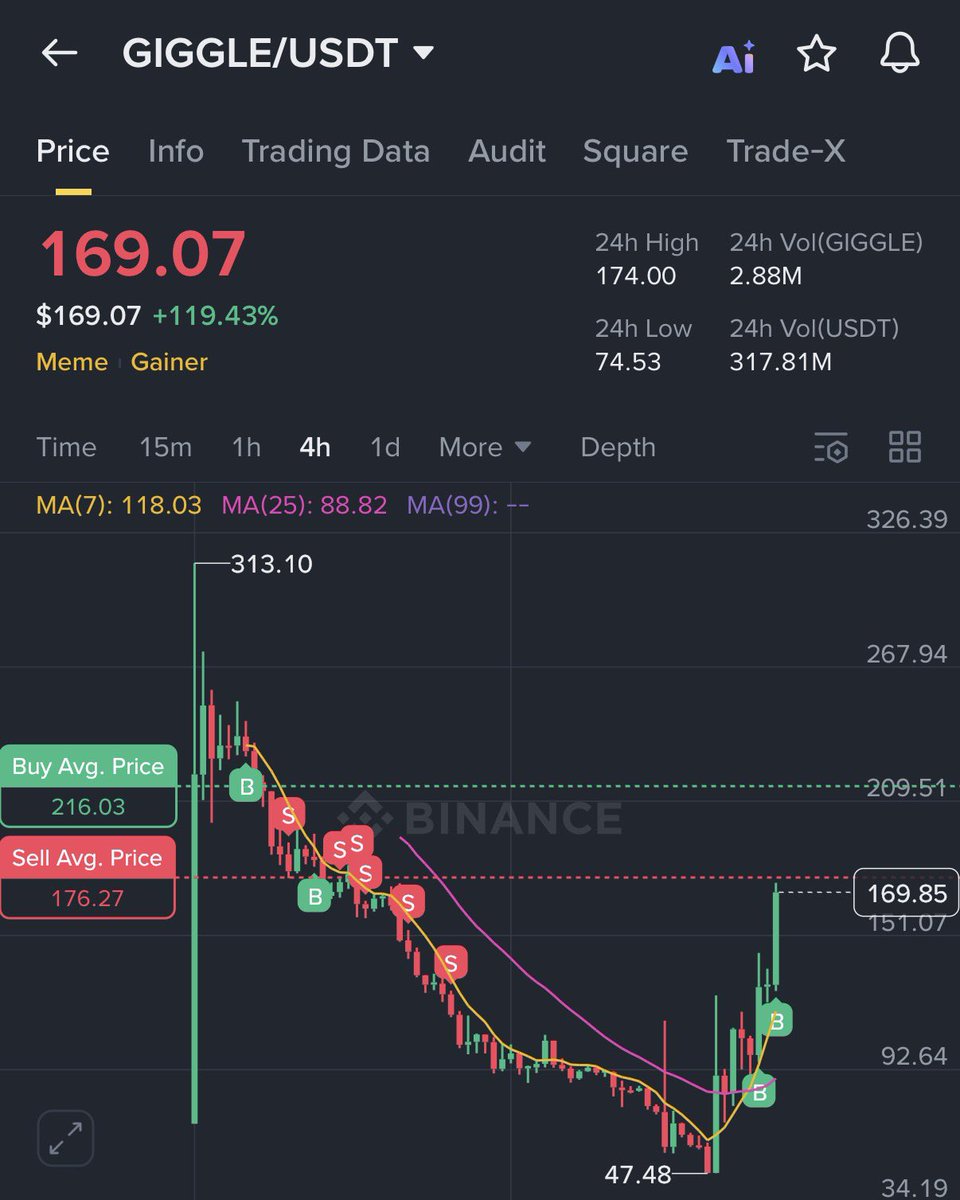Tap the 92.64 price axis label
Viewport: 960px width, 1200px height.
coord(914,1056)
